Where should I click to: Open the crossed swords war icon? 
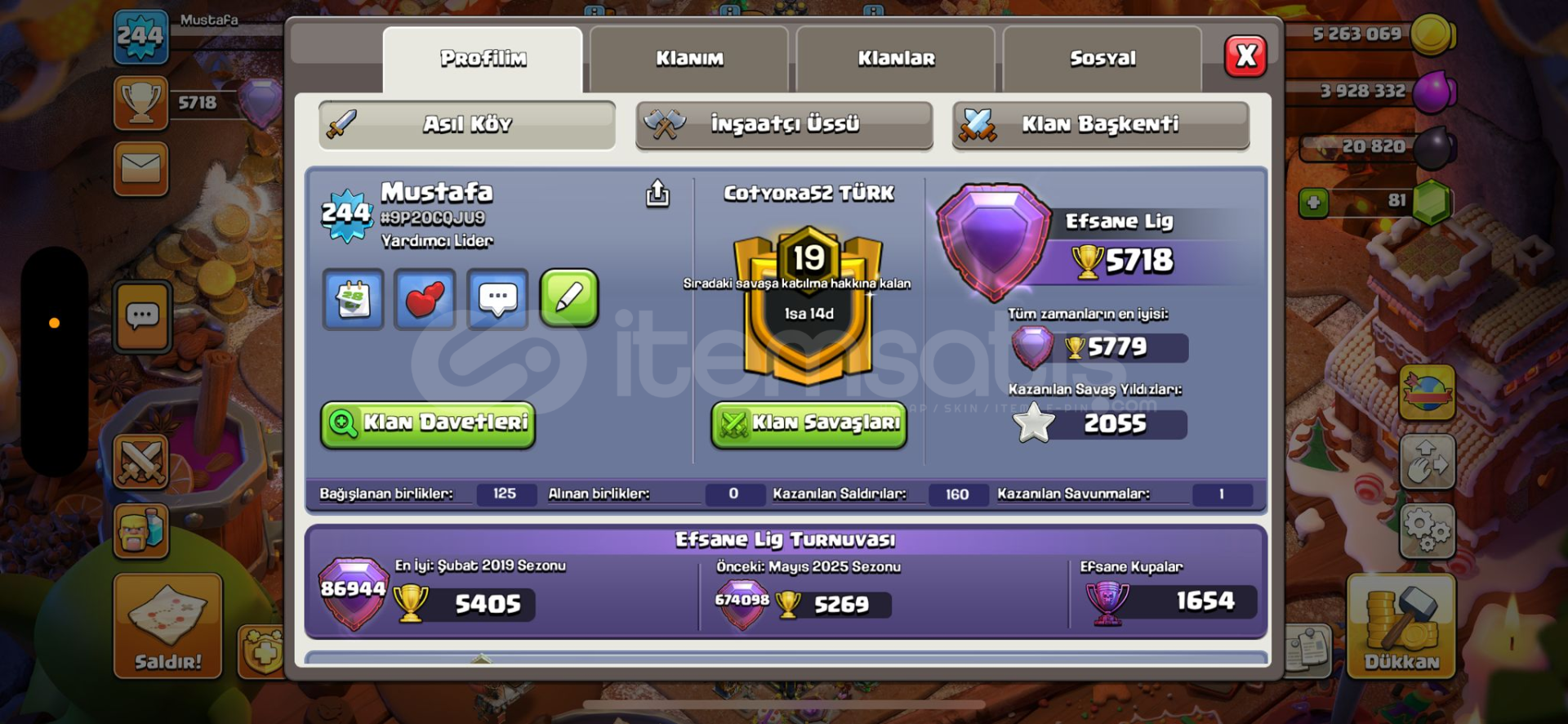[x=141, y=462]
